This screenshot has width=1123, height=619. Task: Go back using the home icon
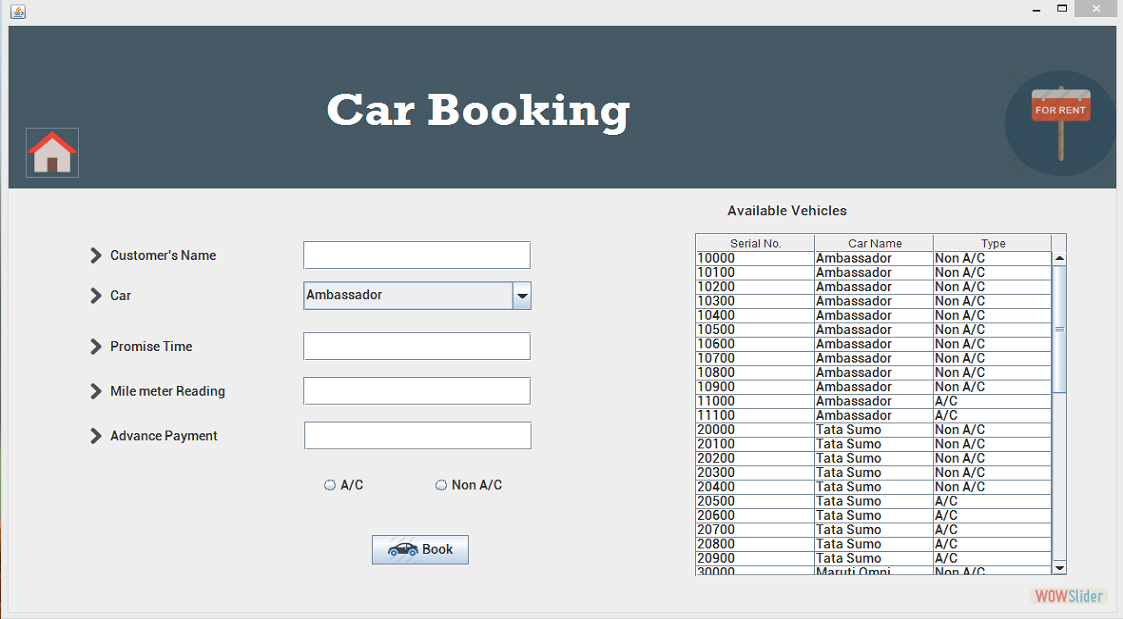pyautogui.click(x=52, y=153)
